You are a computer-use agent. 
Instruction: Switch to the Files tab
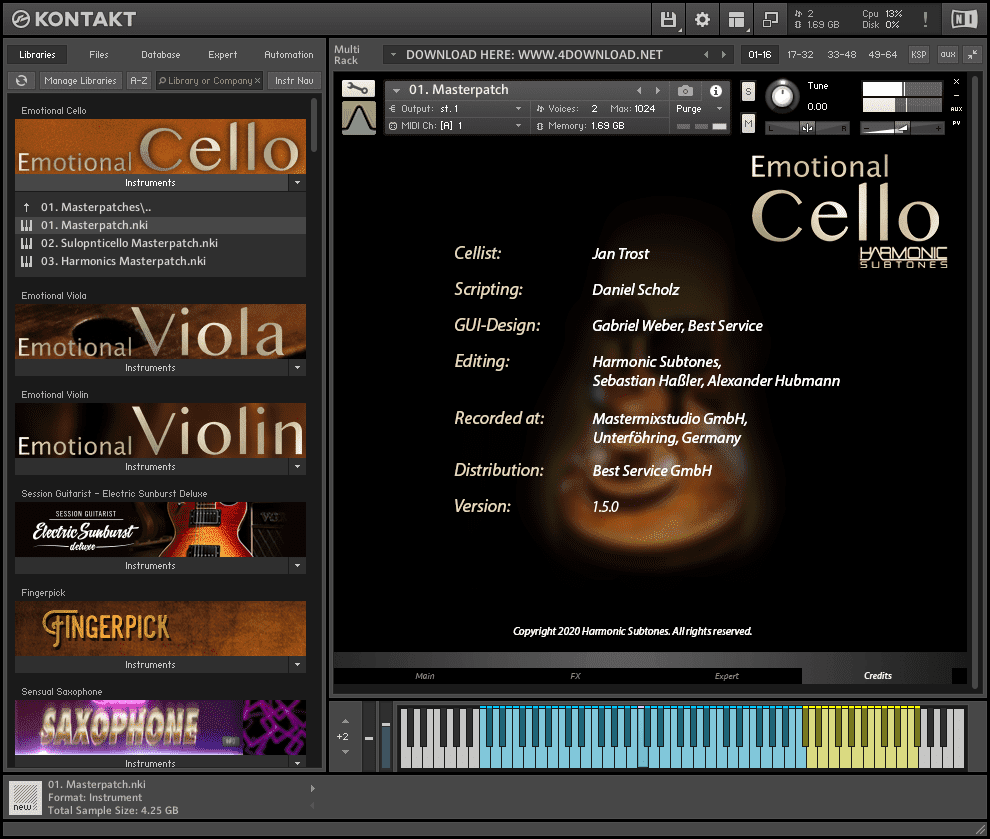[98, 54]
